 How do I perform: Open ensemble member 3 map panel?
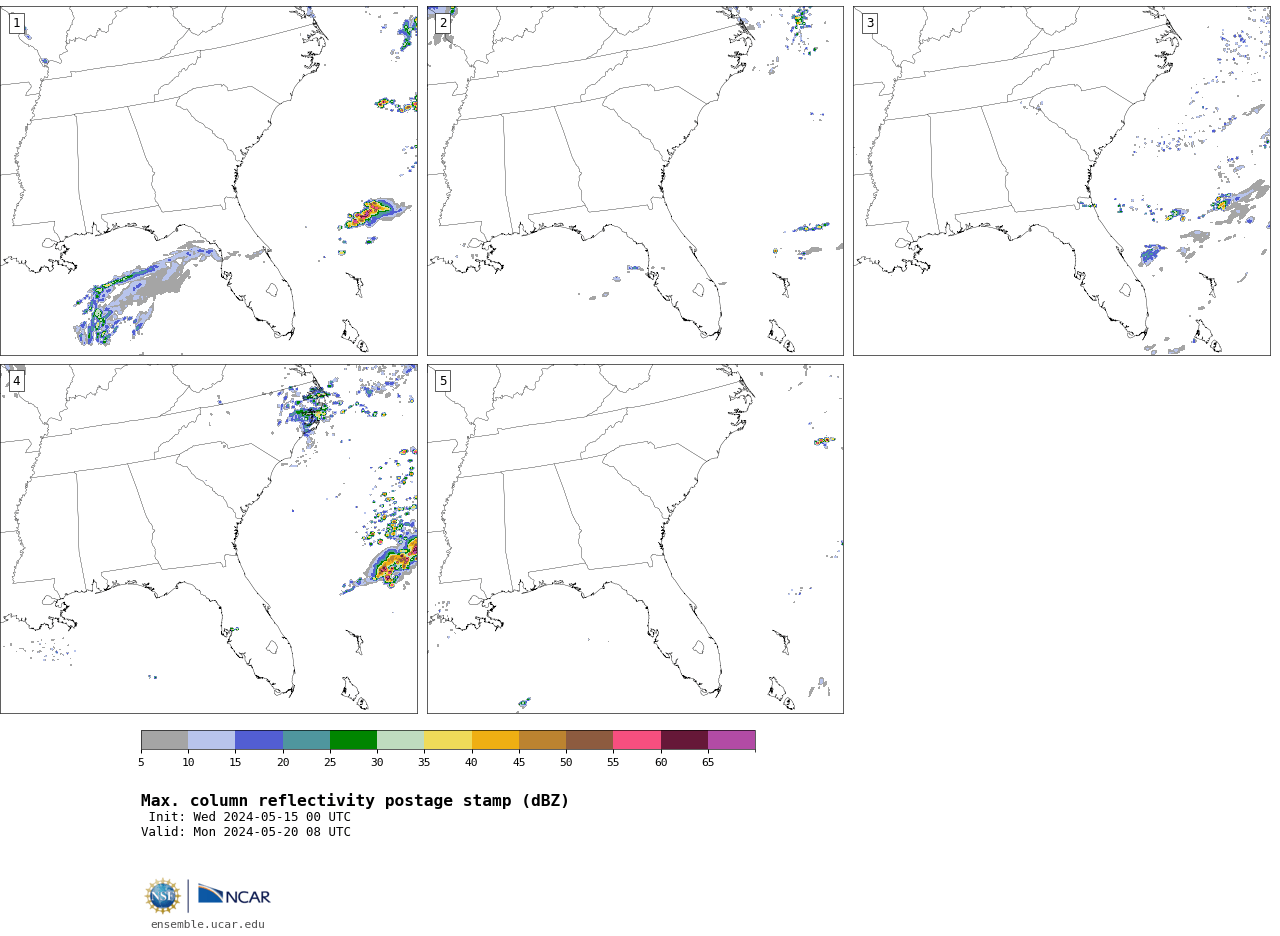1061,181
